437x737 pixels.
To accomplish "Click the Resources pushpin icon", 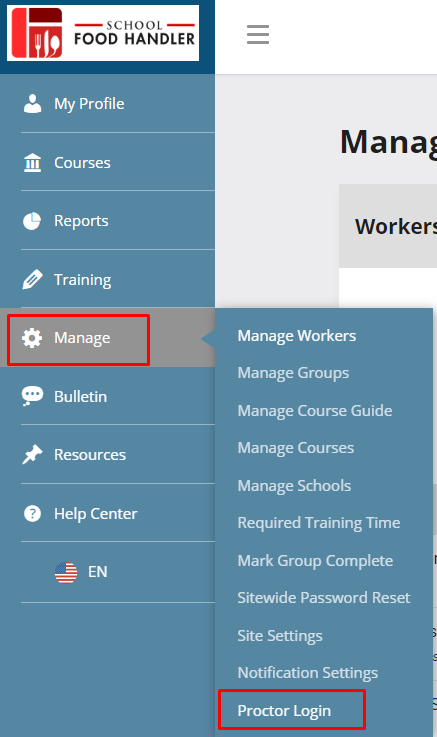I will 32,455.
